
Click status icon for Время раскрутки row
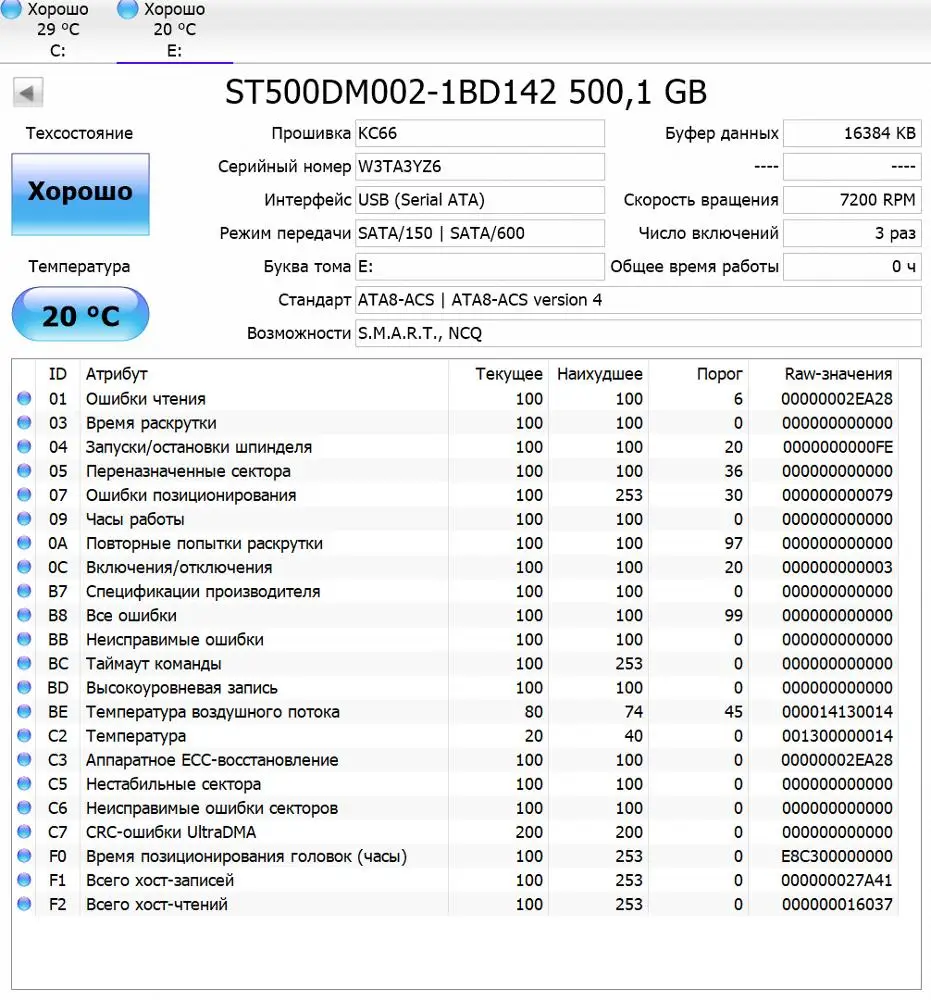(x=24, y=422)
